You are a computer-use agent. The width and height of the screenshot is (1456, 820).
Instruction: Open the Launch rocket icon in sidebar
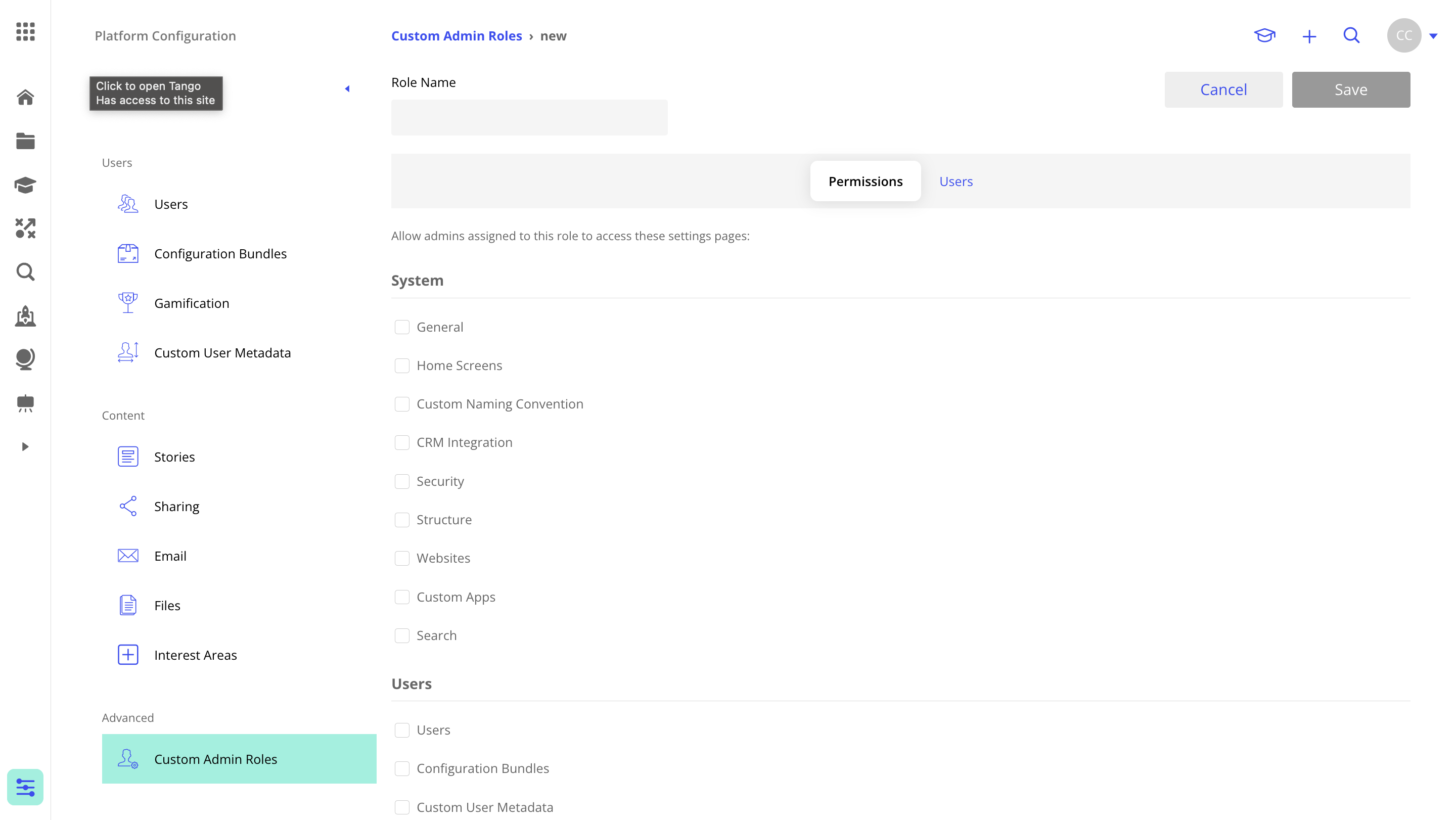click(25, 316)
